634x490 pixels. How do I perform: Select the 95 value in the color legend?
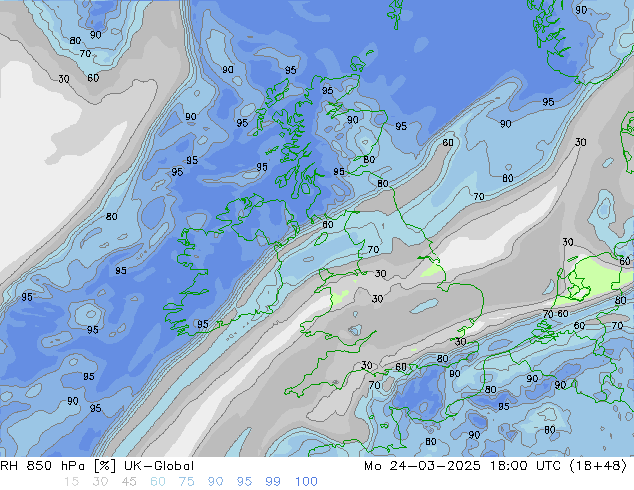244,482
